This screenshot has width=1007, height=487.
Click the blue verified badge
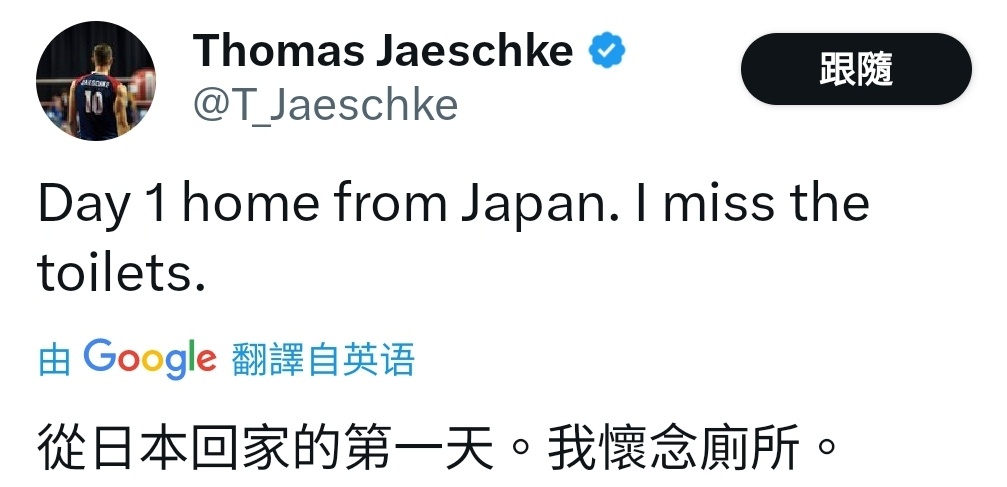(x=607, y=50)
